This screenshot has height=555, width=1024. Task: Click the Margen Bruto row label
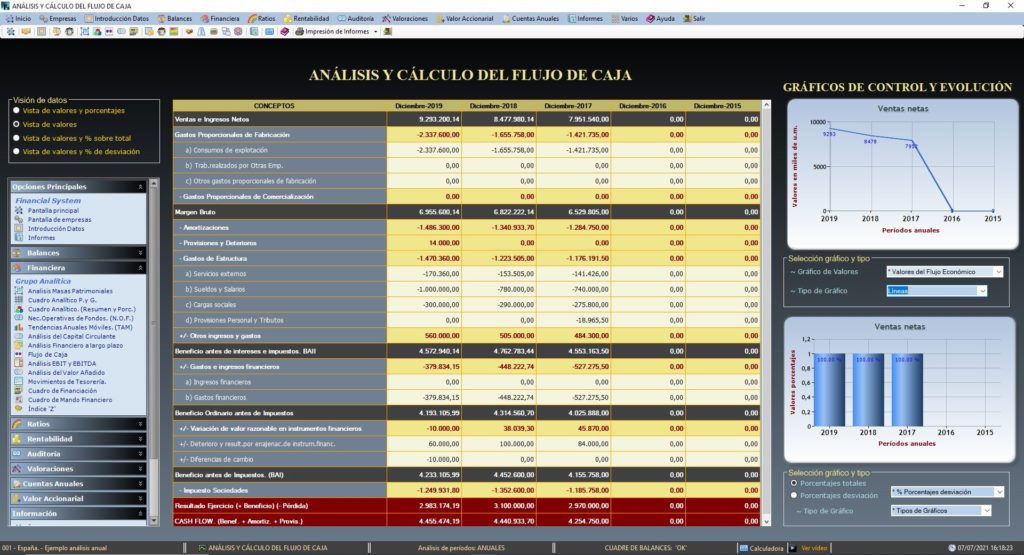click(280, 212)
